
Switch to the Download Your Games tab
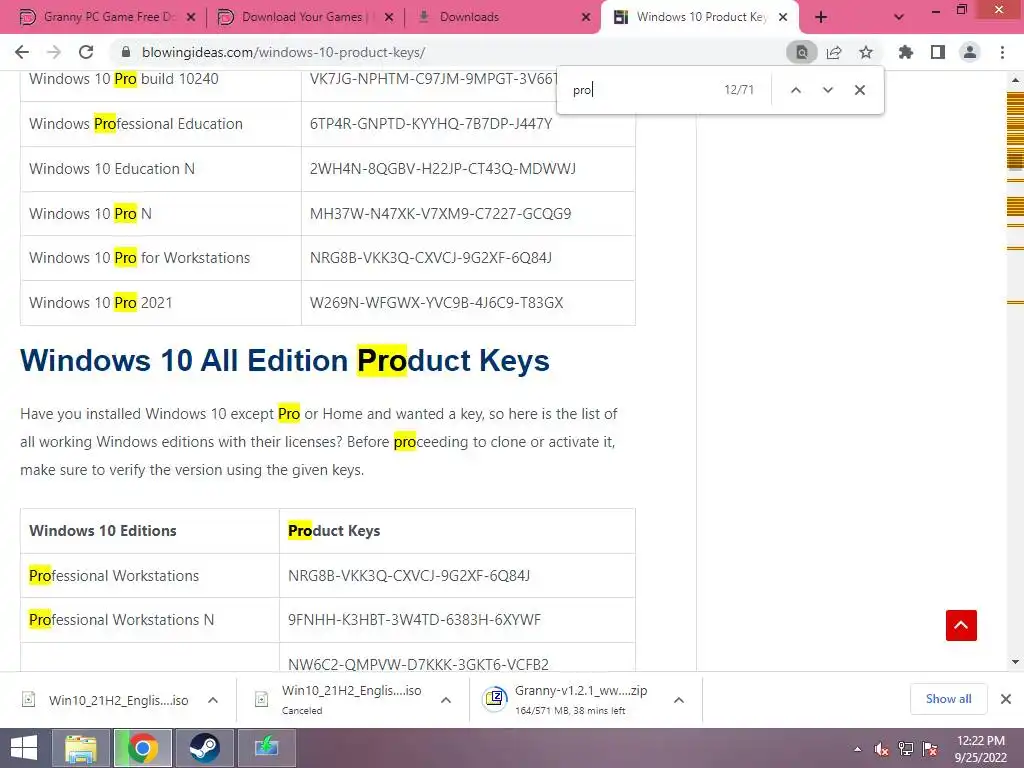(304, 17)
